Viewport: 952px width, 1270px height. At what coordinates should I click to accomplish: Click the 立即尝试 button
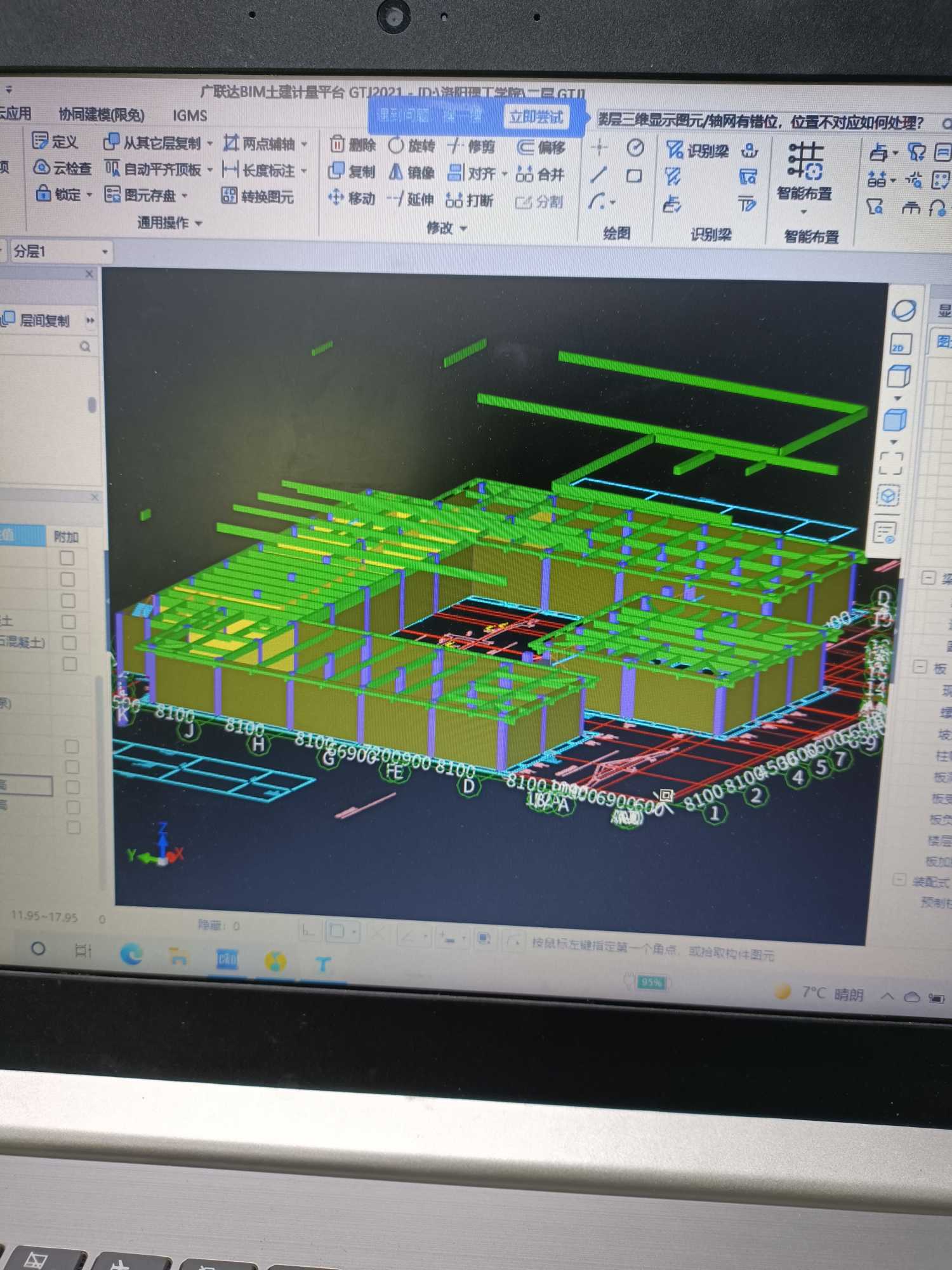pyautogui.click(x=536, y=117)
